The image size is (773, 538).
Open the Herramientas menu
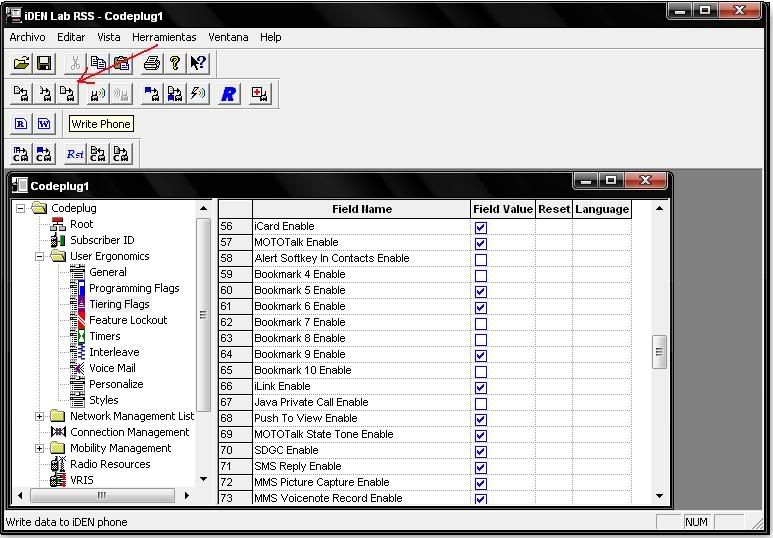pos(164,37)
